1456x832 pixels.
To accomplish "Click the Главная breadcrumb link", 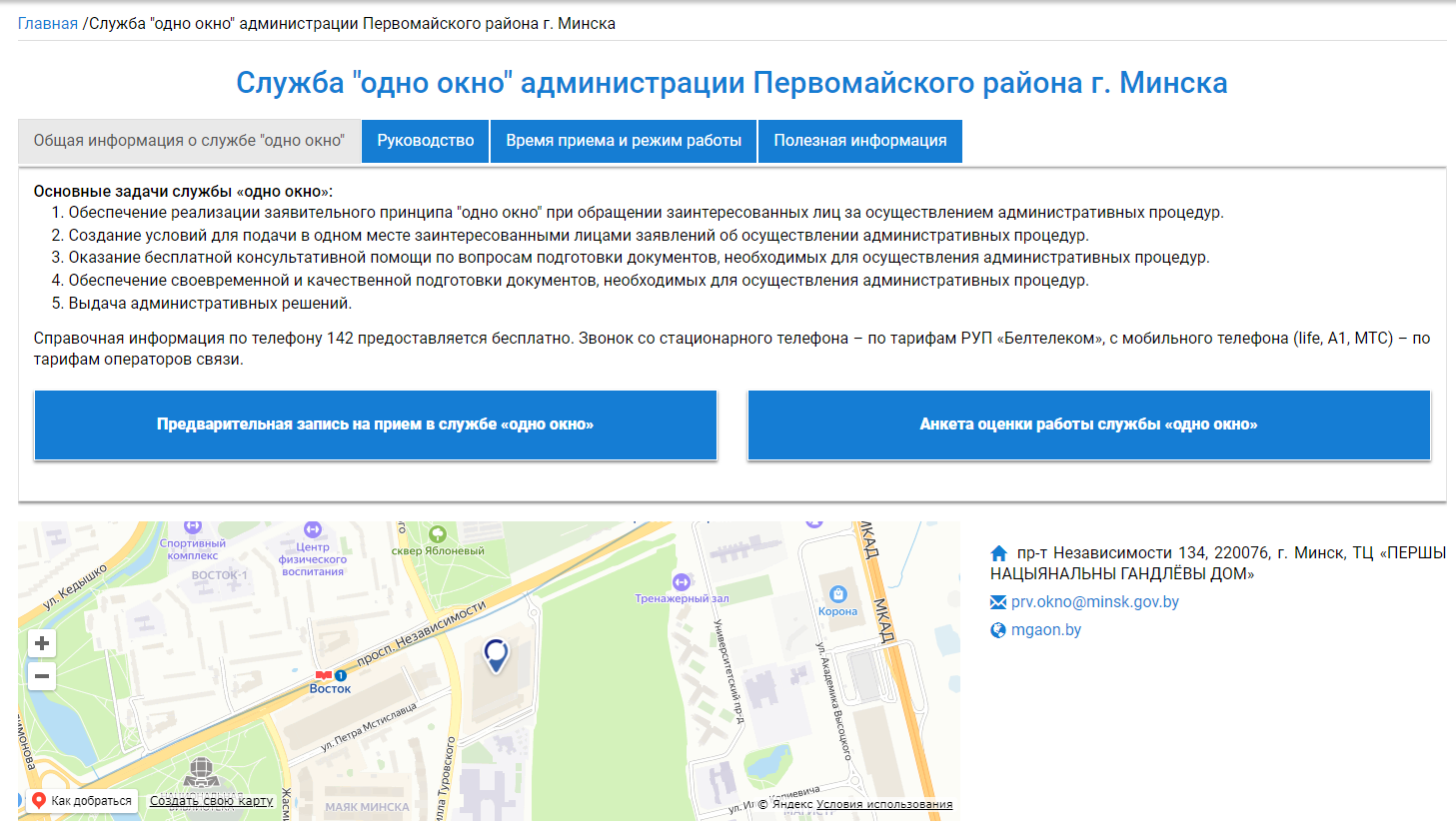I will [x=48, y=23].
